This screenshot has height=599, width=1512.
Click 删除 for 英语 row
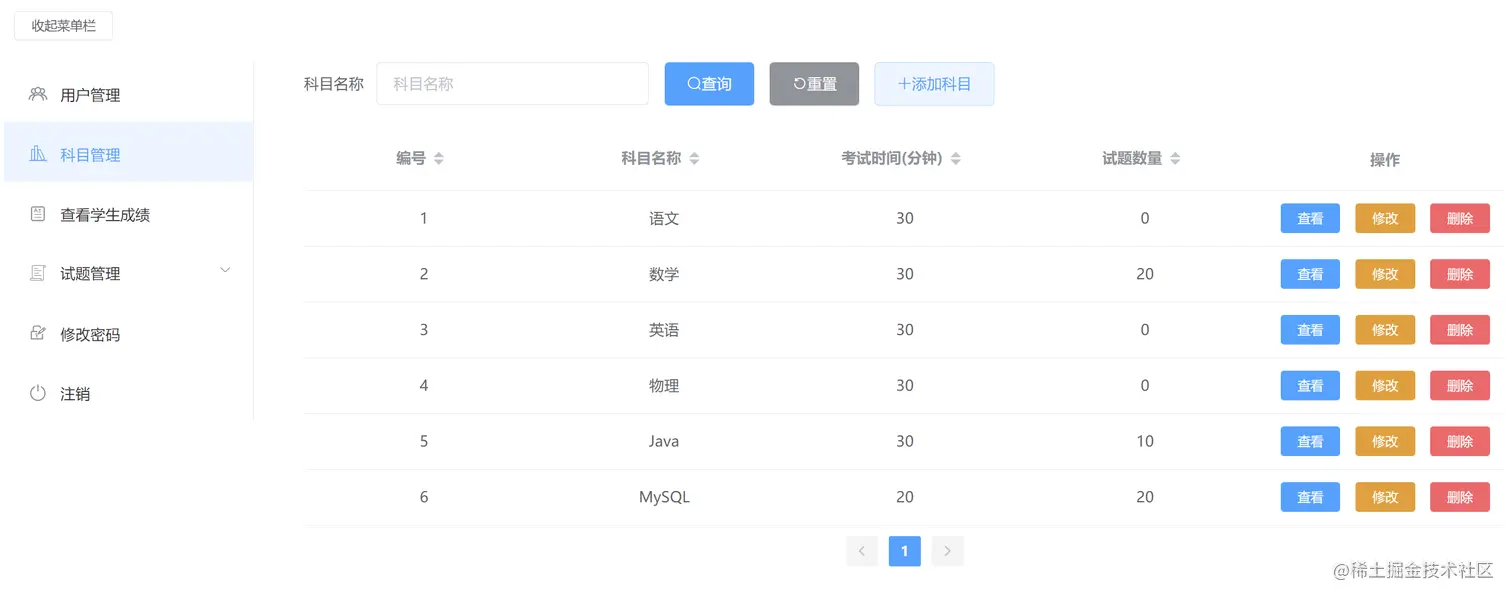click(x=1460, y=330)
